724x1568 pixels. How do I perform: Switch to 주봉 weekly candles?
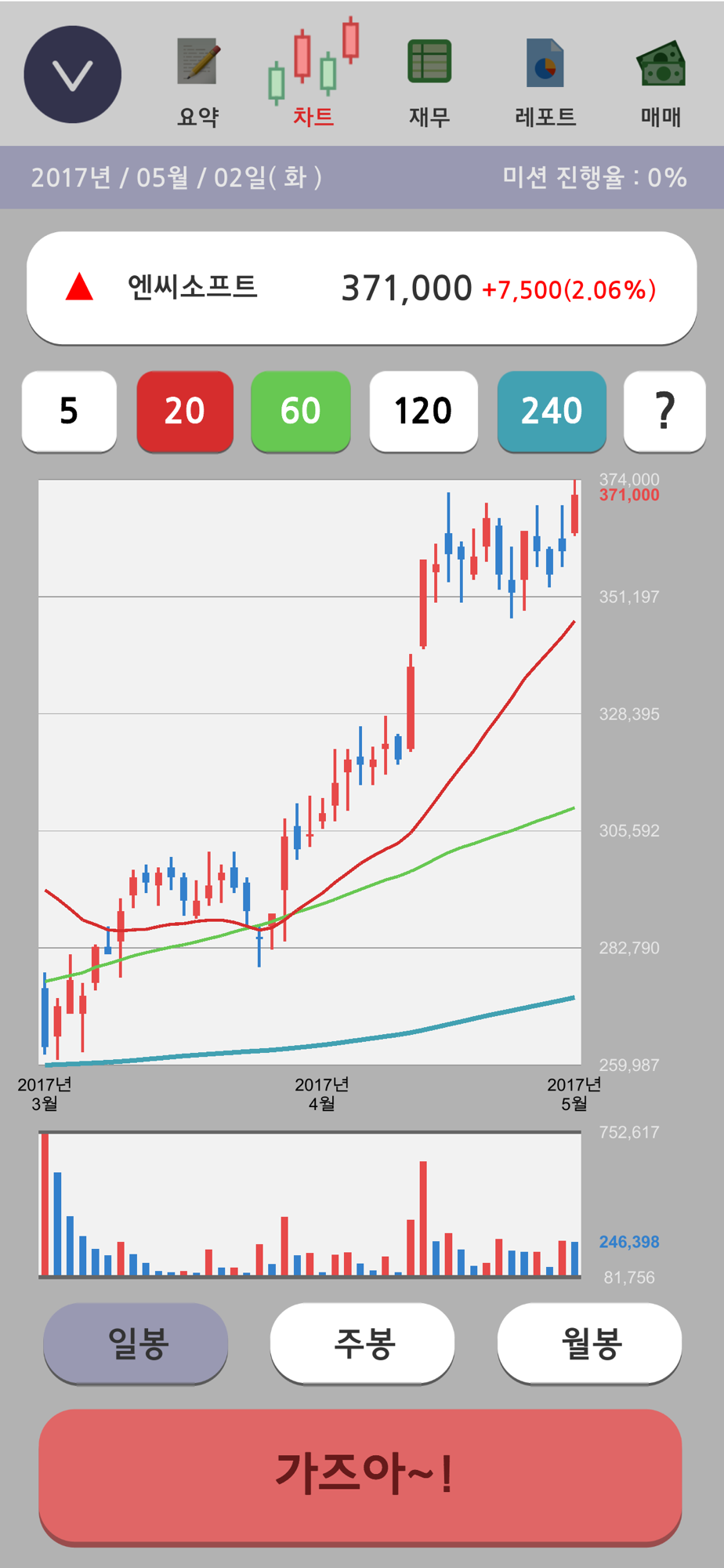point(363,1343)
